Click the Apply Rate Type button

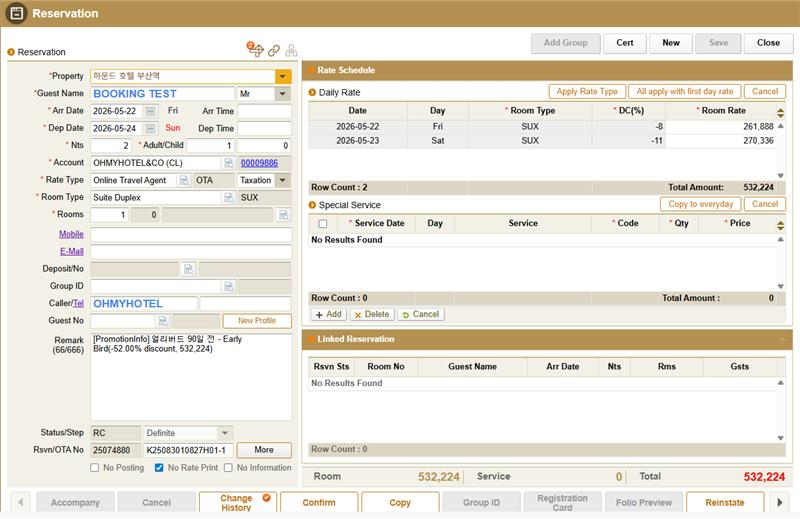click(x=587, y=91)
